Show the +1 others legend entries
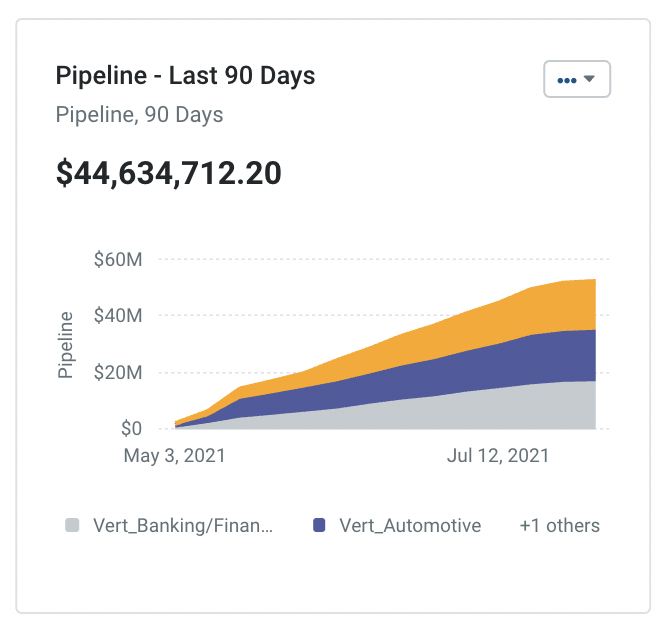670x634 pixels. tap(559, 525)
